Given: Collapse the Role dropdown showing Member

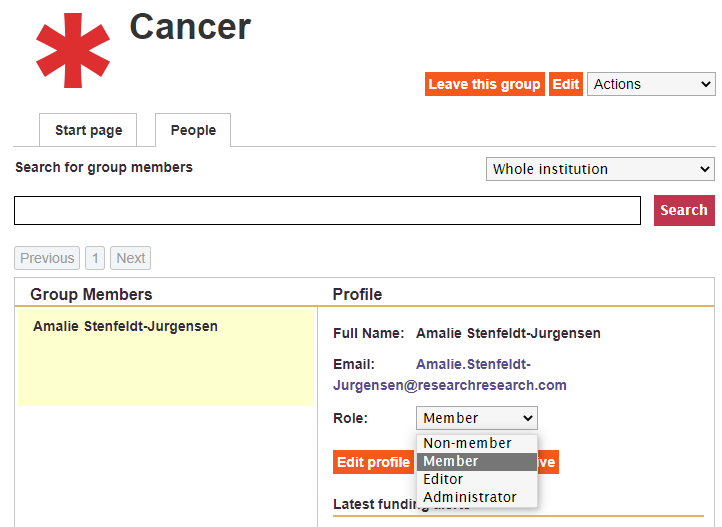Looking at the screenshot, I should pyautogui.click(x=476, y=419).
